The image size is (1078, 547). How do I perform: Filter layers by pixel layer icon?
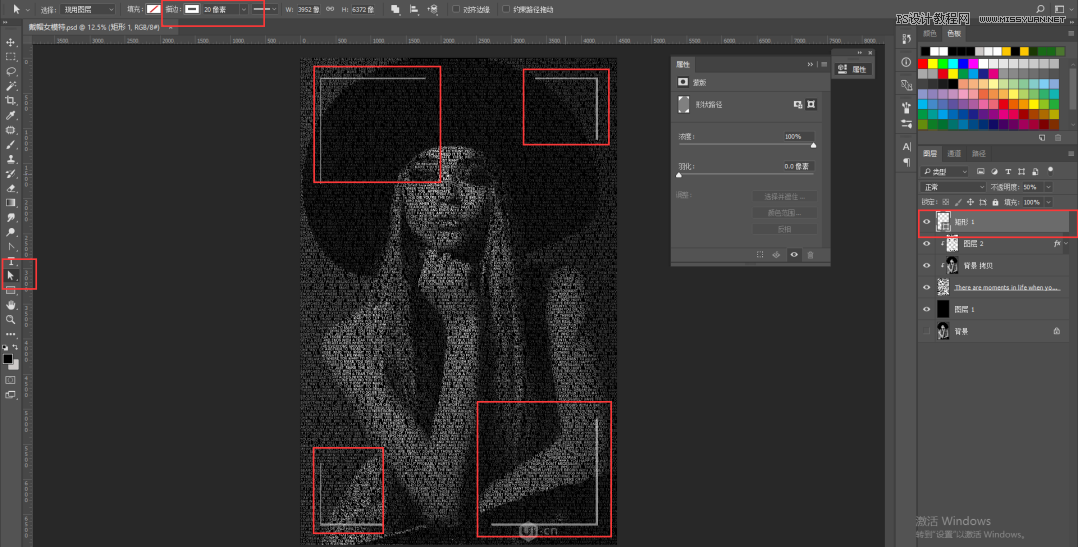pyautogui.click(x=980, y=171)
